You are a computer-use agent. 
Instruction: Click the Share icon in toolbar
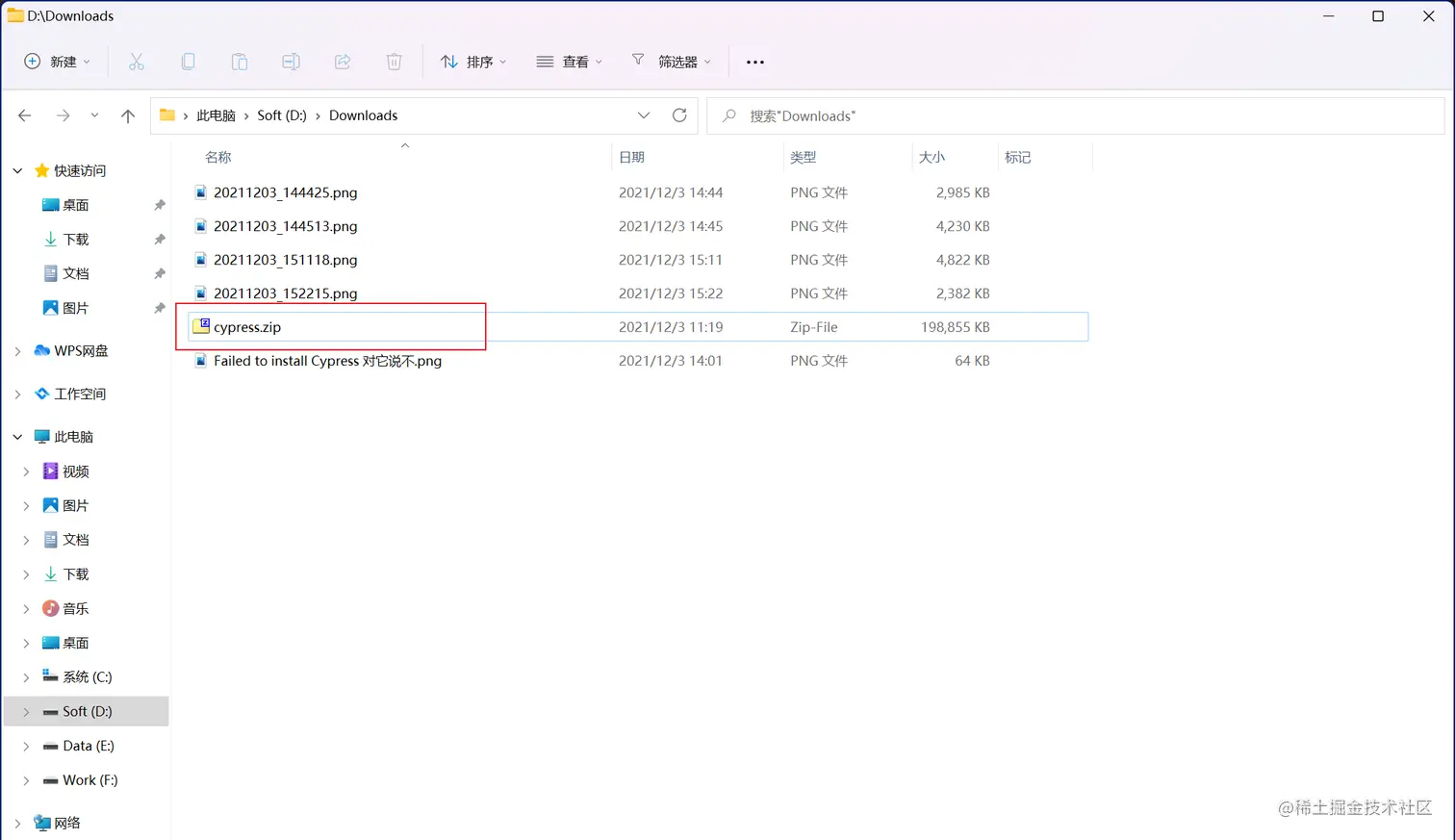coord(343,62)
